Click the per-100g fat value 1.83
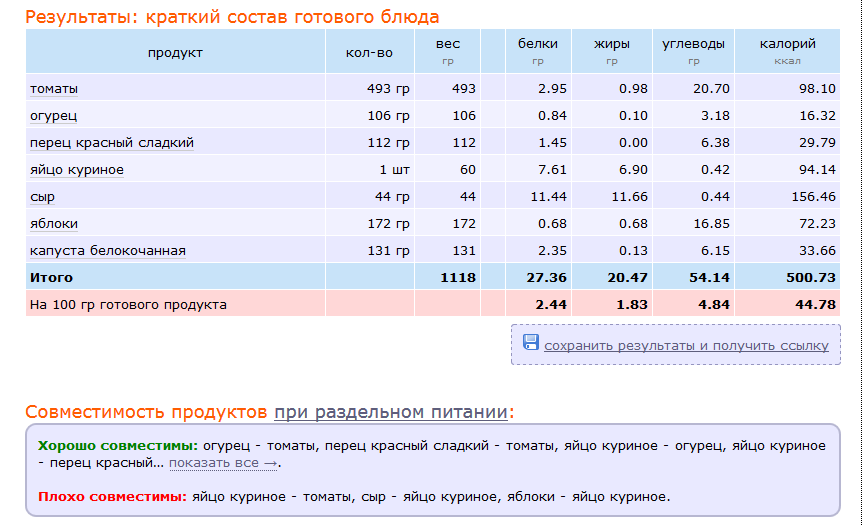Screen dimensions: 862x526 [x=632, y=304]
